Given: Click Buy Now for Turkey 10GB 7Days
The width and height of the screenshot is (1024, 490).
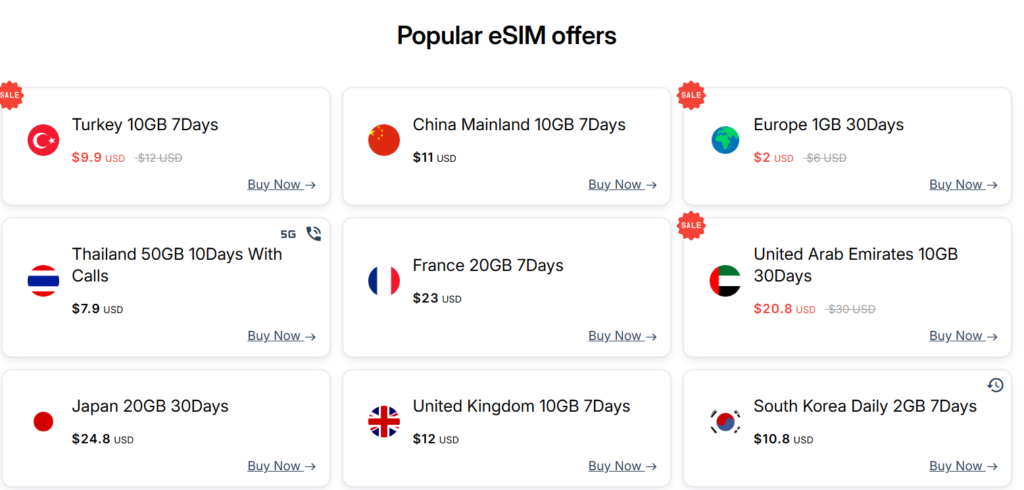Looking at the screenshot, I should coord(281,184).
